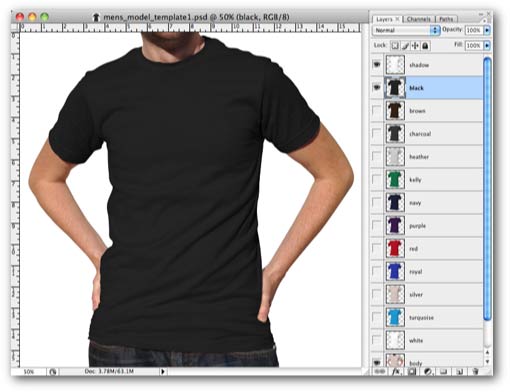Open the Opacity slider arrow
Screen dimensions: 510x392
coord(487,30)
